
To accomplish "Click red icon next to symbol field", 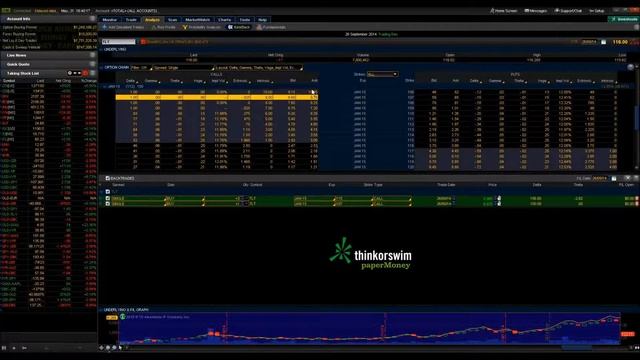I will tap(143, 42).
